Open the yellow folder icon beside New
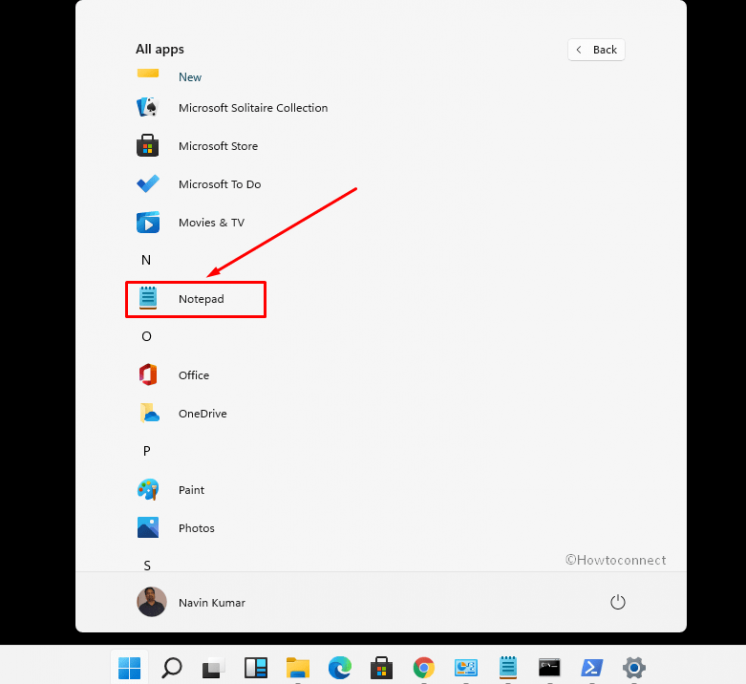The width and height of the screenshot is (746, 684). point(148,73)
